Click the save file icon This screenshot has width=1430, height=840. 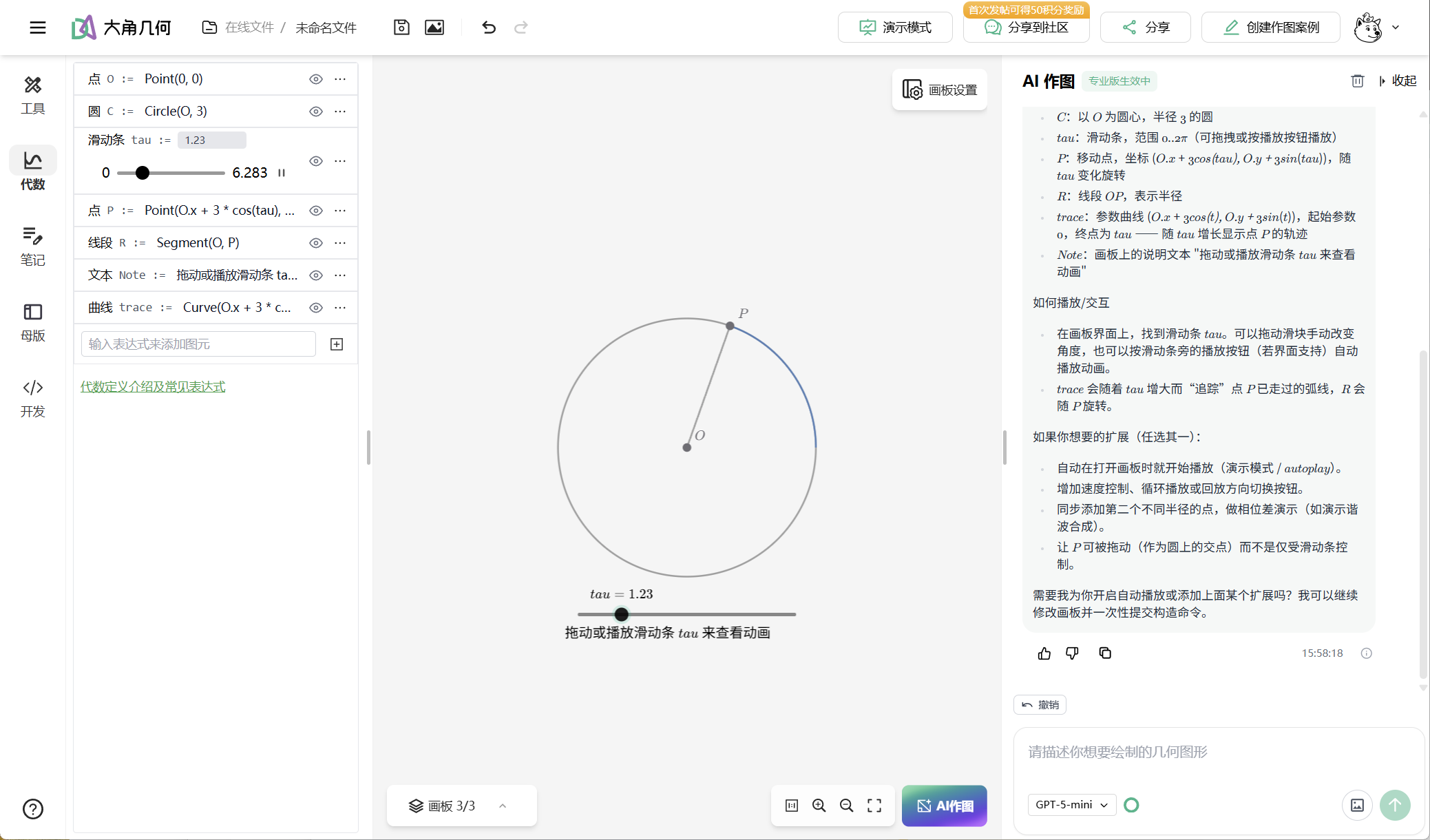(401, 28)
